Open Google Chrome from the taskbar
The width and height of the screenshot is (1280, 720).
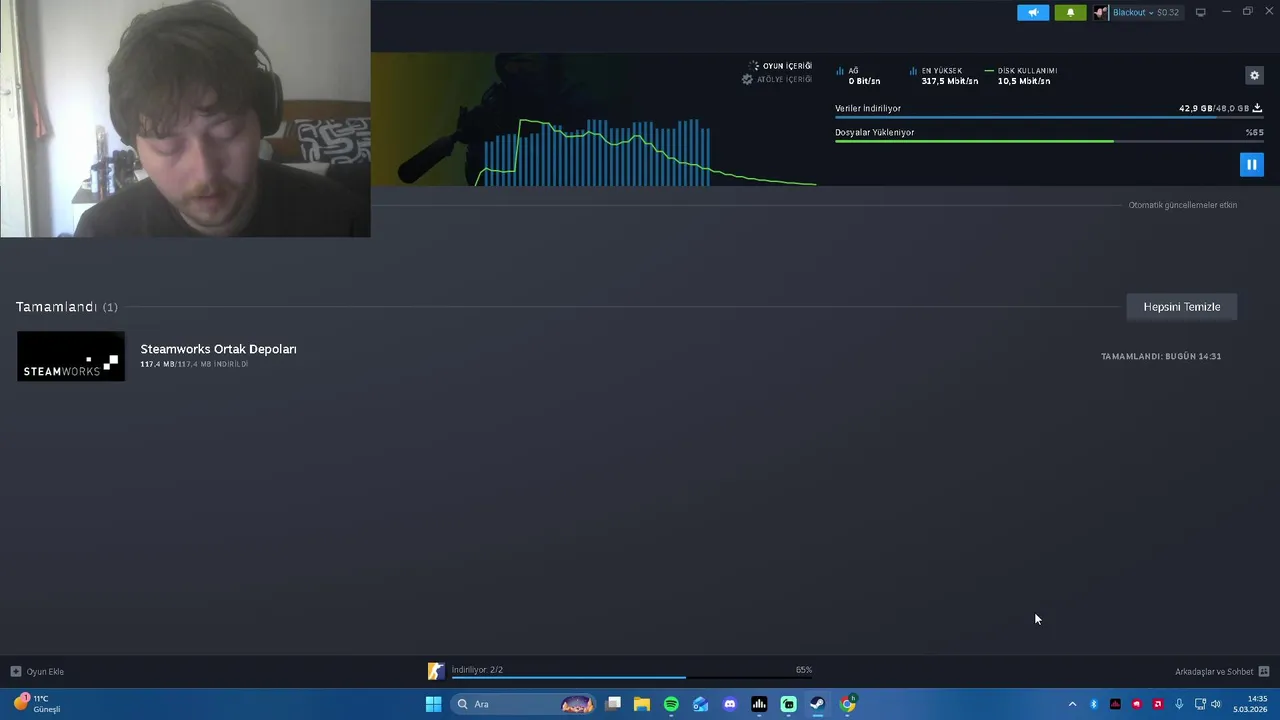pos(847,704)
